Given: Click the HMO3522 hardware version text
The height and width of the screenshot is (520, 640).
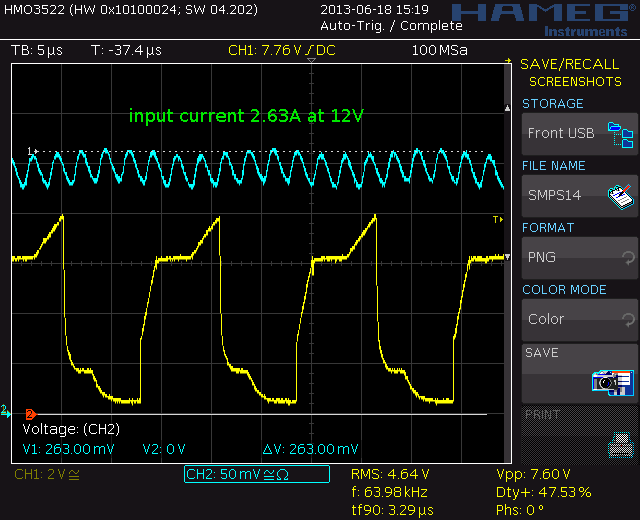Looking at the screenshot, I should pos(131,9).
